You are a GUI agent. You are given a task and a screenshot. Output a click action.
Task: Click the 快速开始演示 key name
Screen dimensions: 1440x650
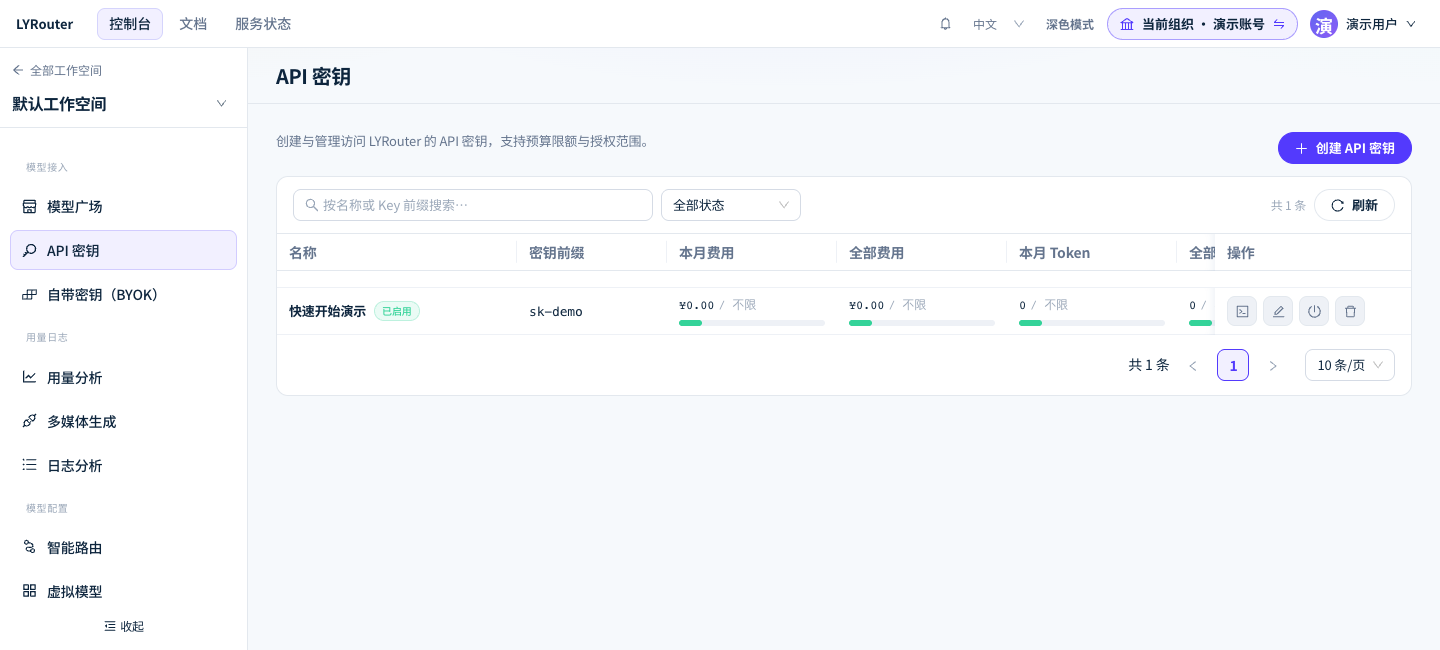tap(327, 311)
